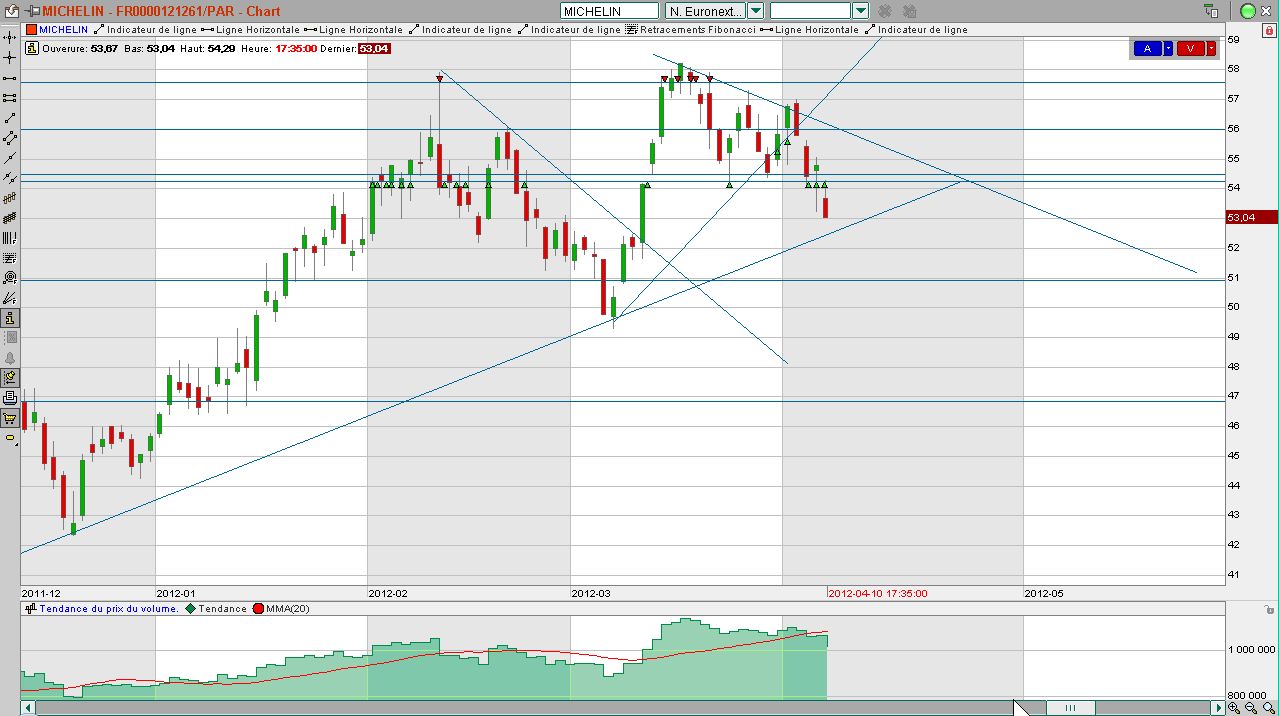Open the empty combo box dropdown arrow
This screenshot has width=1279, height=716.
click(x=861, y=11)
